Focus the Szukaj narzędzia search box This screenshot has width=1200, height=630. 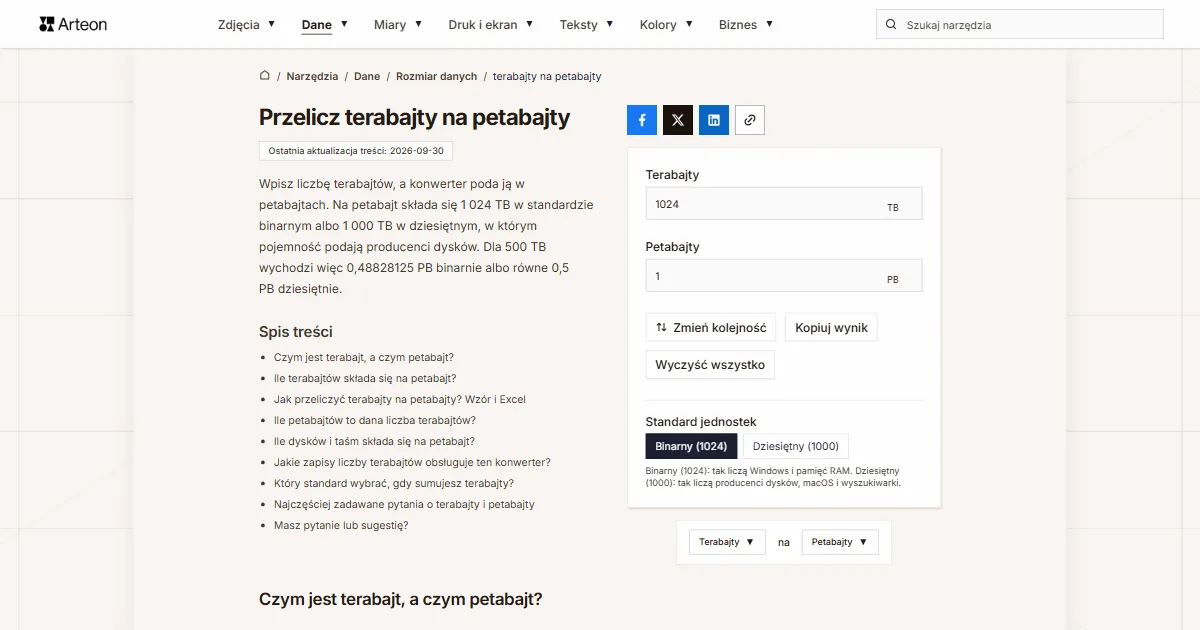tap(1020, 25)
